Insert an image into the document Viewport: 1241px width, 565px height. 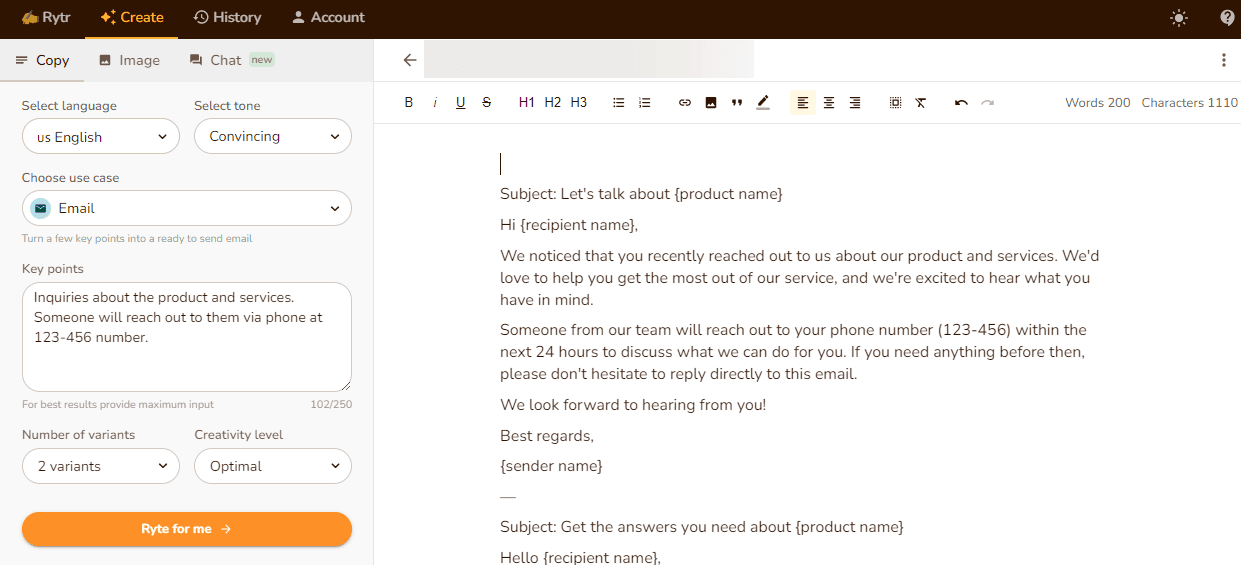[x=711, y=103]
